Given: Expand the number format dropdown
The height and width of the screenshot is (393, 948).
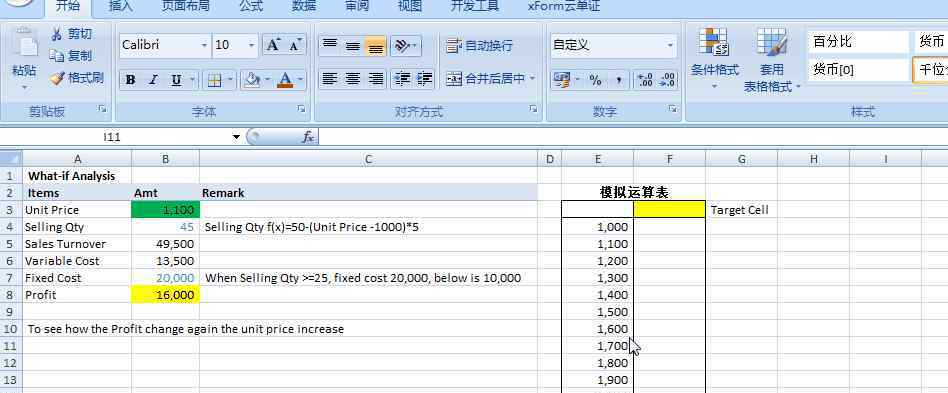Looking at the screenshot, I should [x=670, y=45].
